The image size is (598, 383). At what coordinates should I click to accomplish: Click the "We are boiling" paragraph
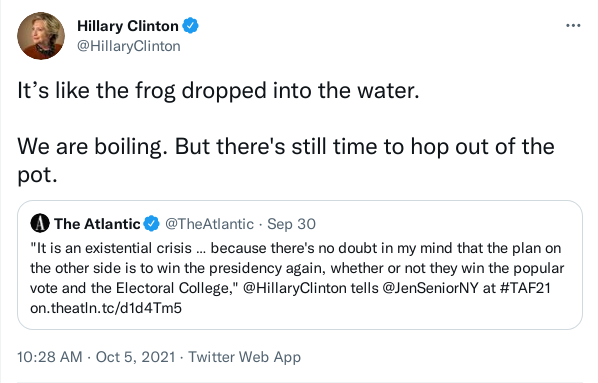click(x=286, y=161)
